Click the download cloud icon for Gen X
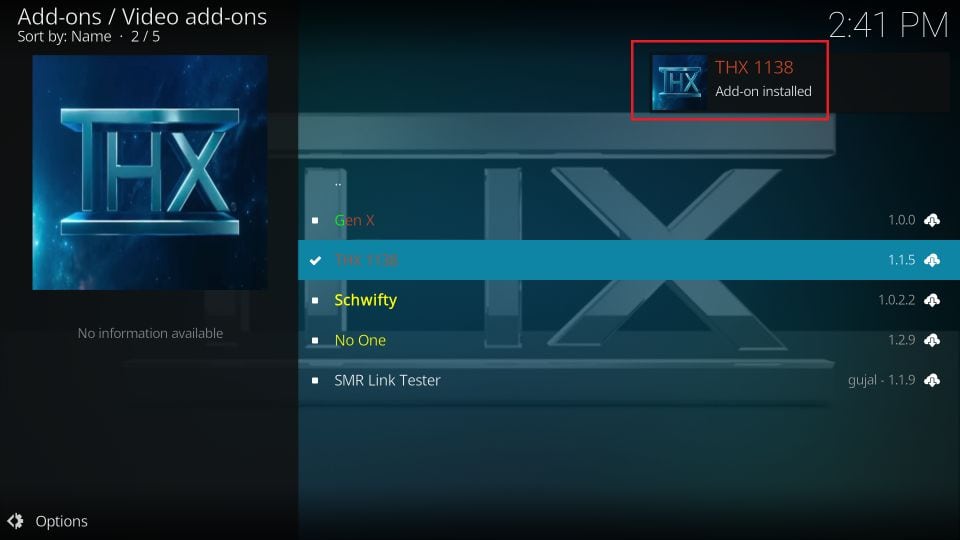Viewport: 960px width, 540px height. click(932, 220)
